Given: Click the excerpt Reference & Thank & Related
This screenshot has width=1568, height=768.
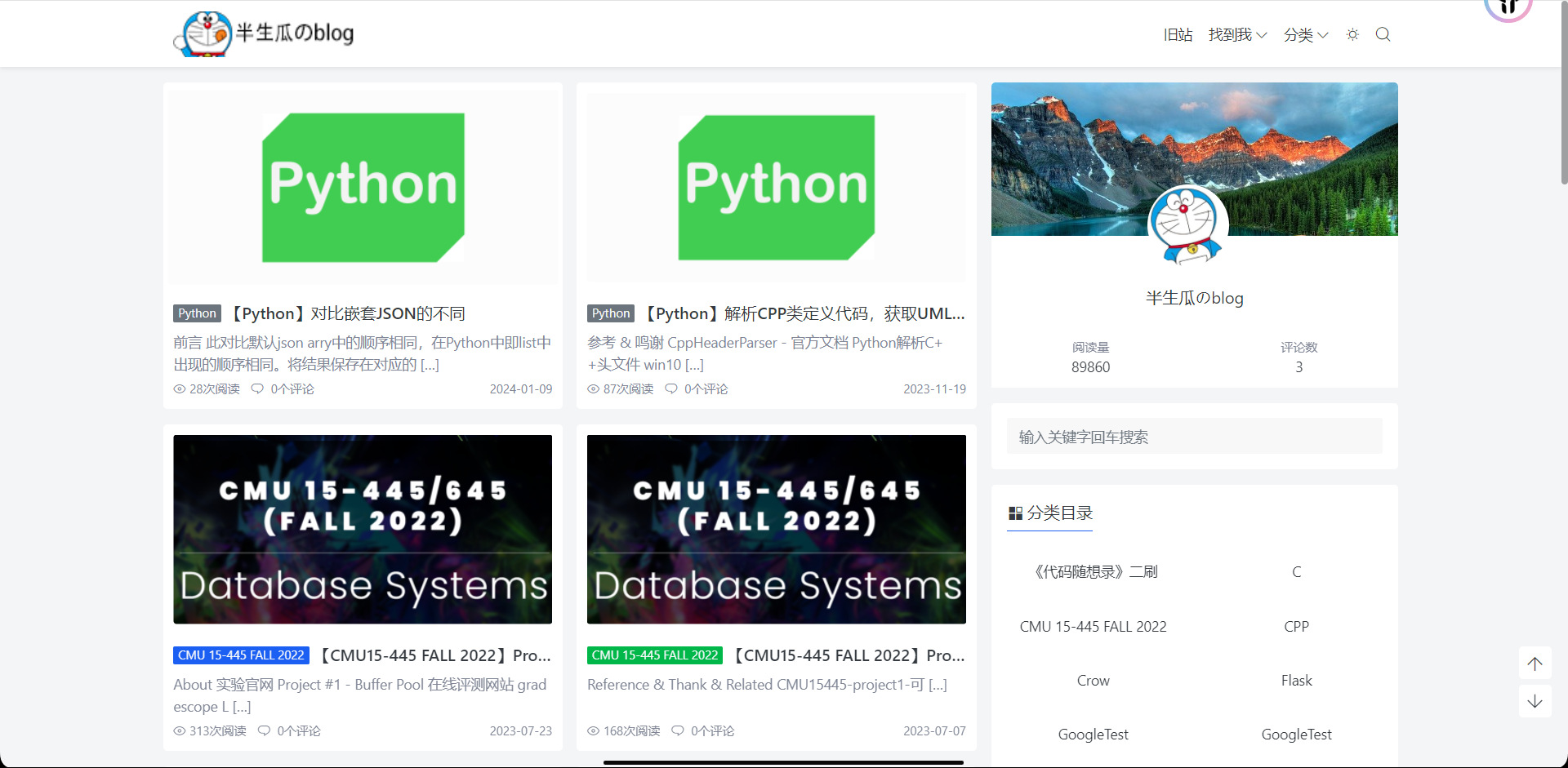Looking at the screenshot, I should [767, 685].
